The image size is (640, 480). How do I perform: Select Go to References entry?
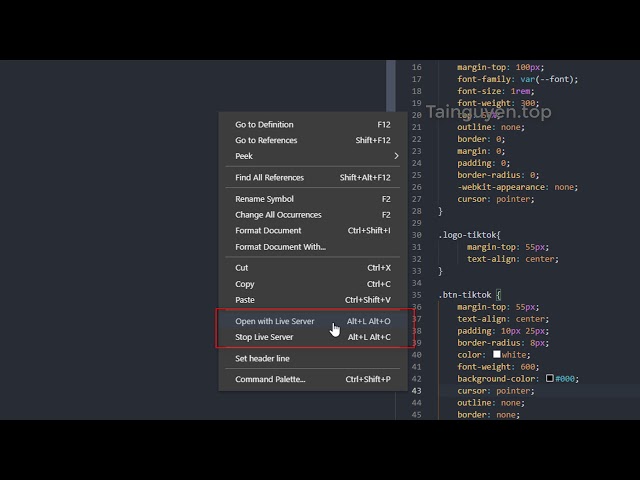tap(313, 140)
